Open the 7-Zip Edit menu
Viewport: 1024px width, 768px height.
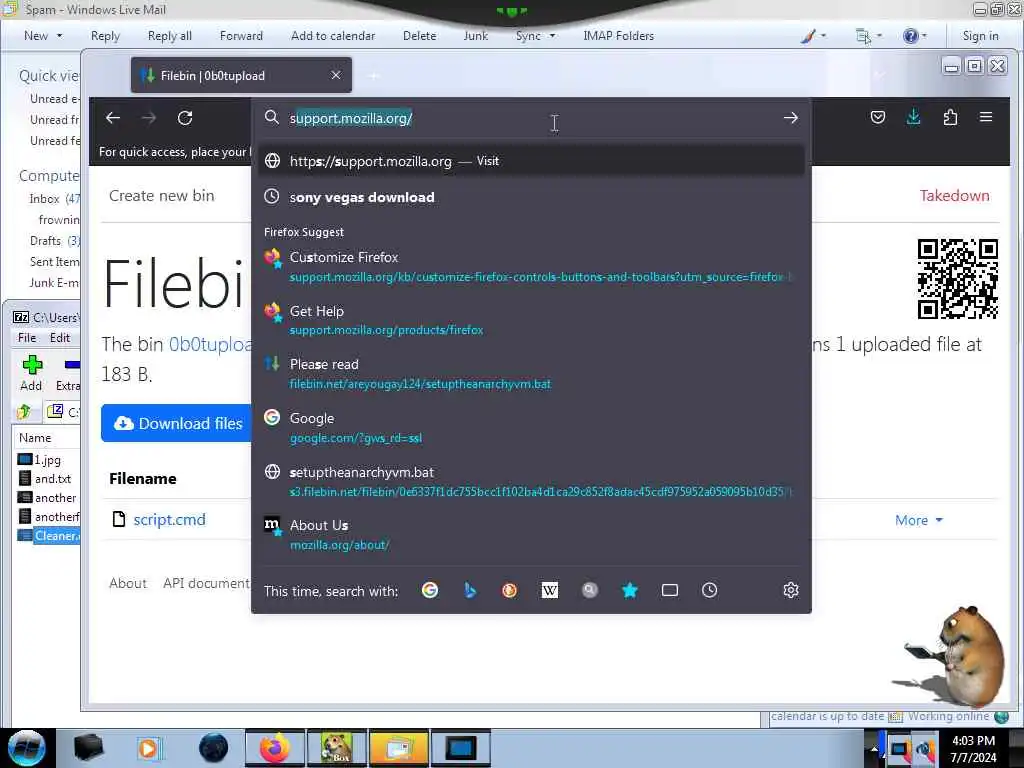(x=59, y=338)
